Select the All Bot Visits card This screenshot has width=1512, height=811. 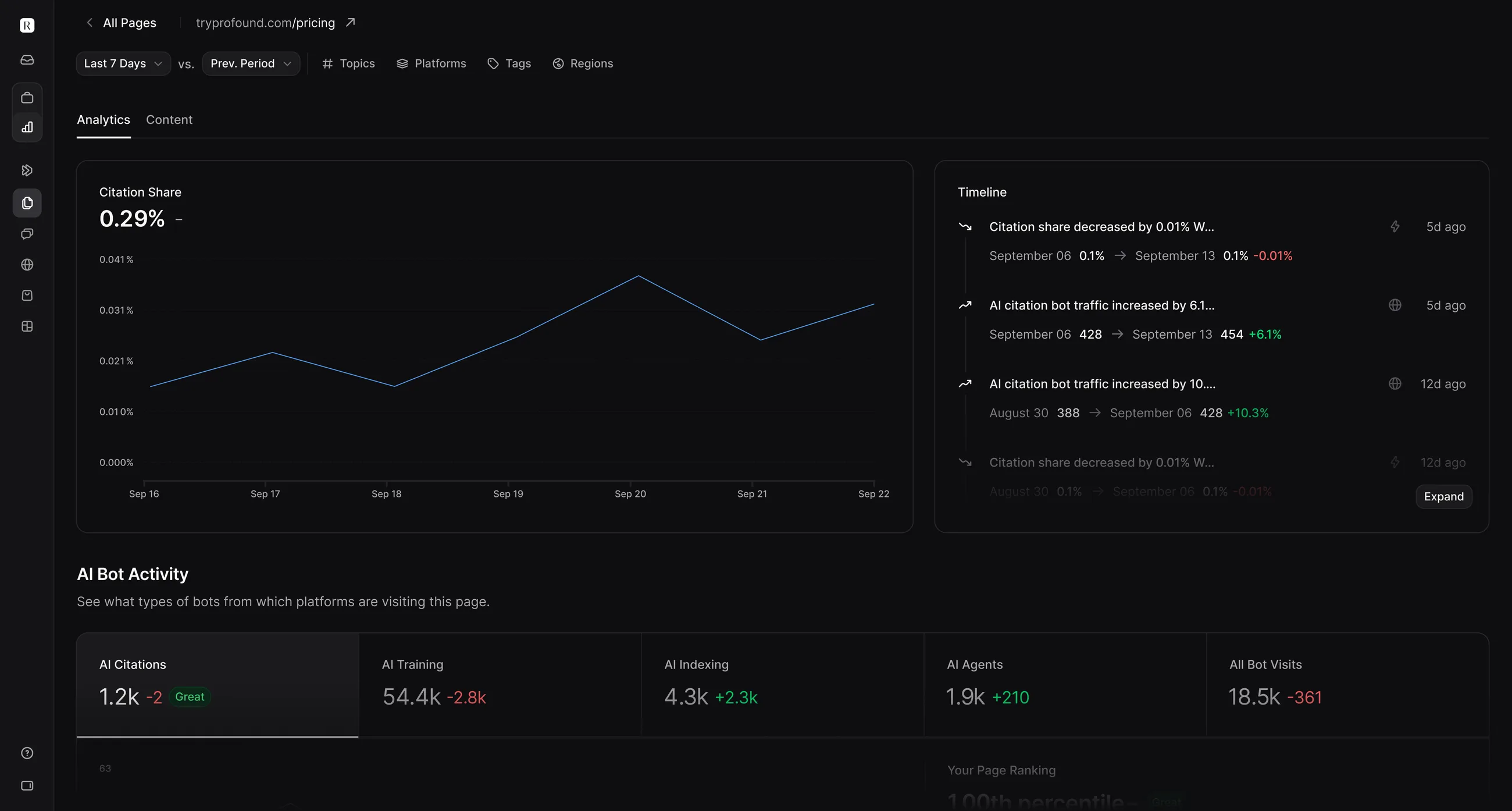click(x=1347, y=685)
